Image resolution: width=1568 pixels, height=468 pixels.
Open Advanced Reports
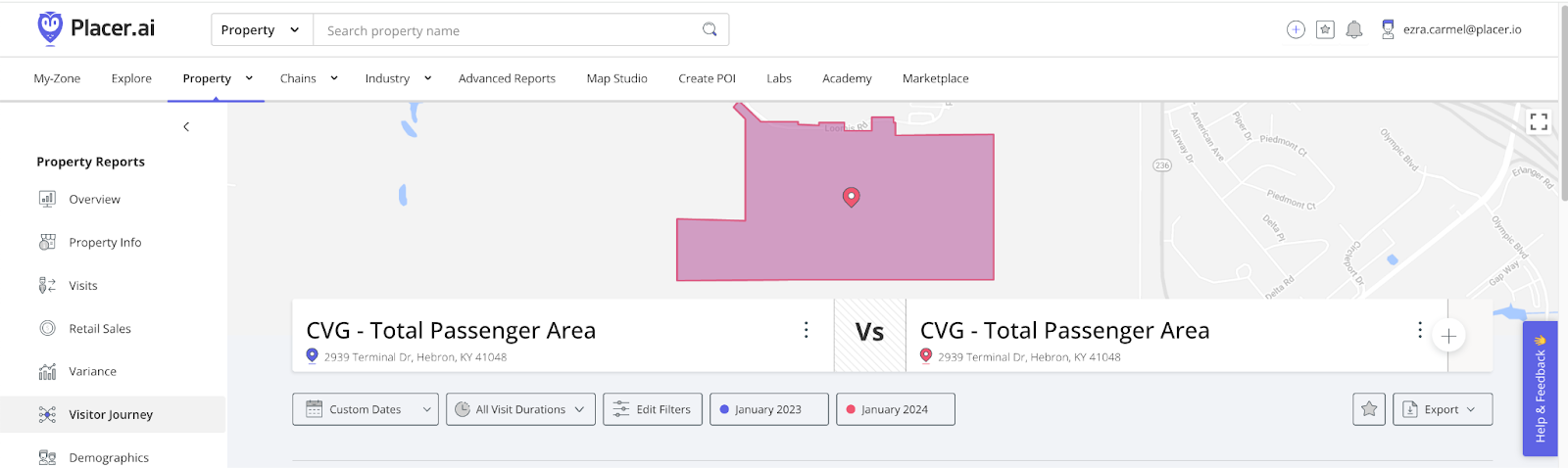click(x=507, y=78)
